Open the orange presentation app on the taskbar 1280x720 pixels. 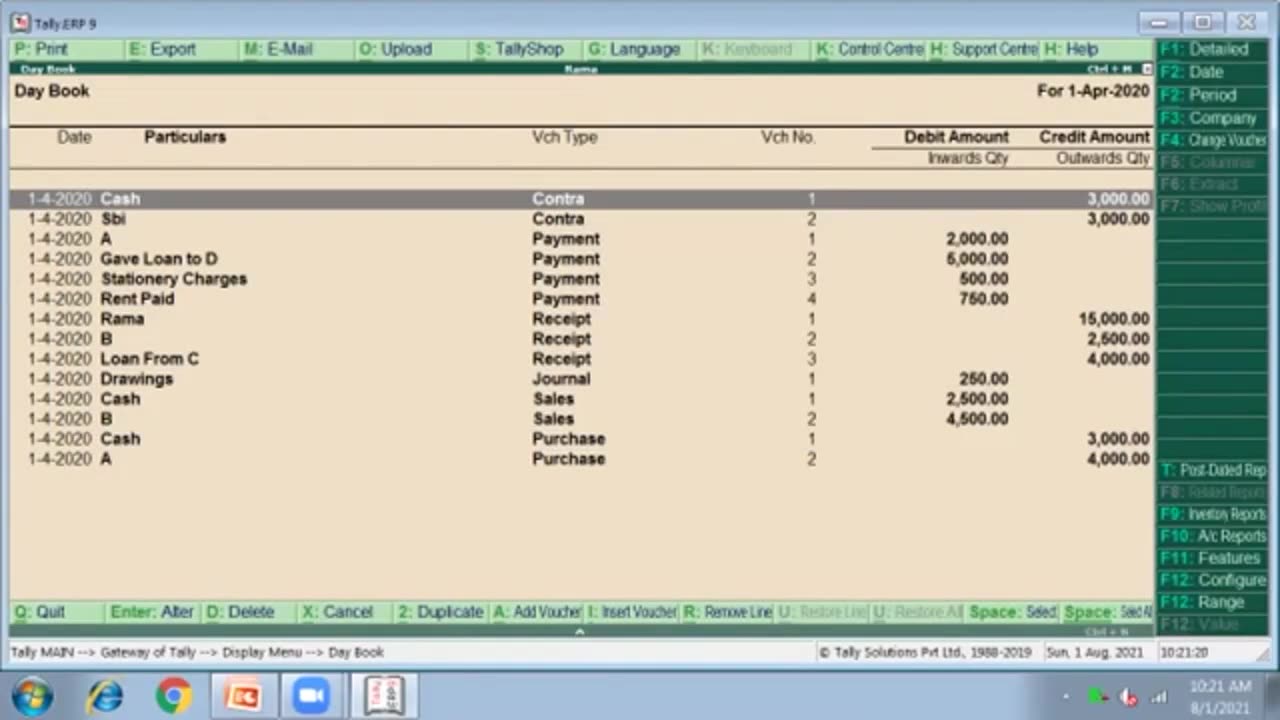[x=242, y=696]
